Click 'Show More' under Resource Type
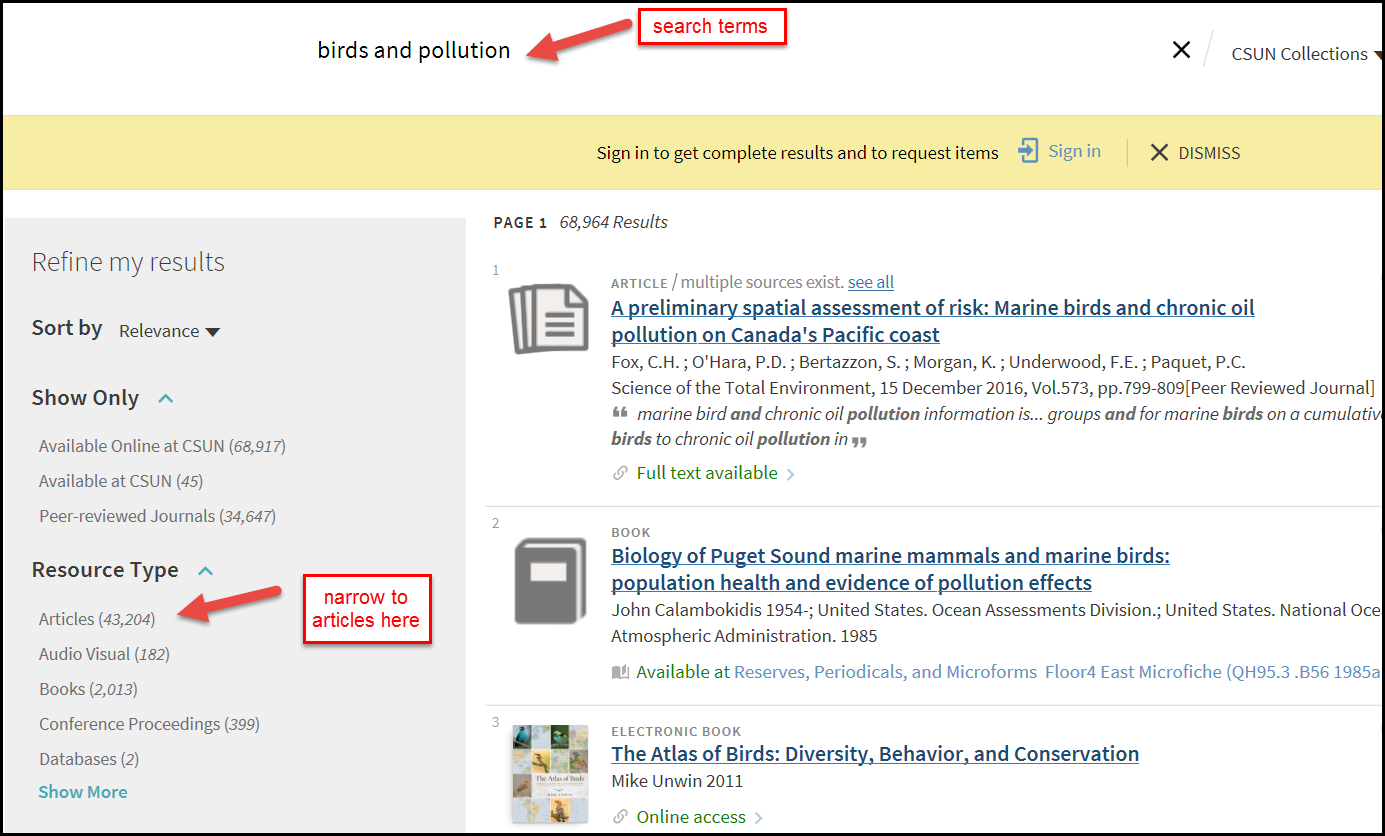The width and height of the screenshot is (1385, 836). coord(82,791)
